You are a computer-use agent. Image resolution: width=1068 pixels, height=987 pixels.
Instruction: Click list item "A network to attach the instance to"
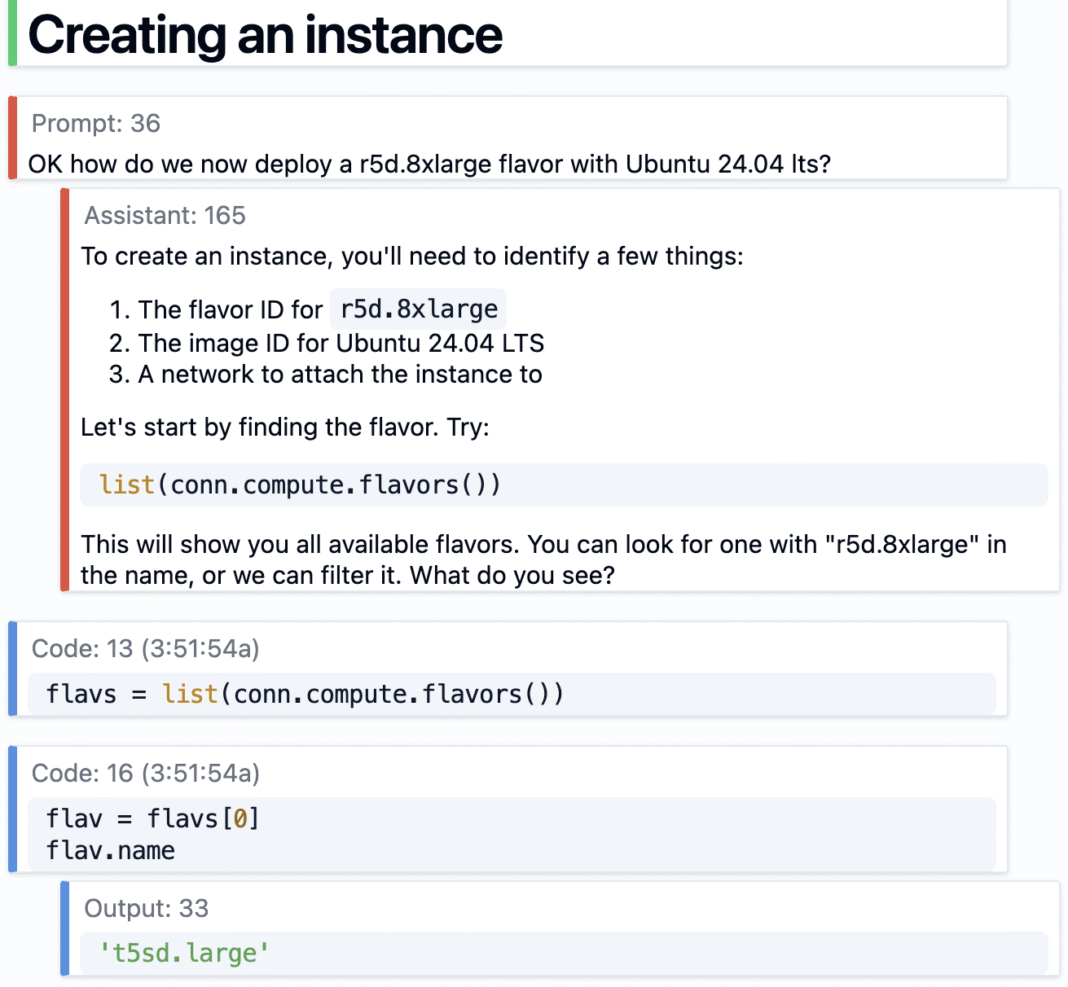tap(339, 375)
